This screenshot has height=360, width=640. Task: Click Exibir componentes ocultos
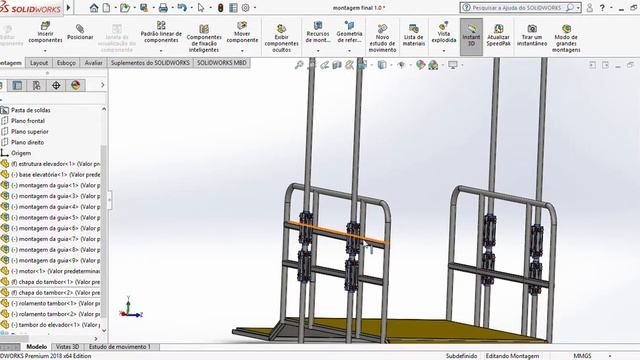point(281,38)
